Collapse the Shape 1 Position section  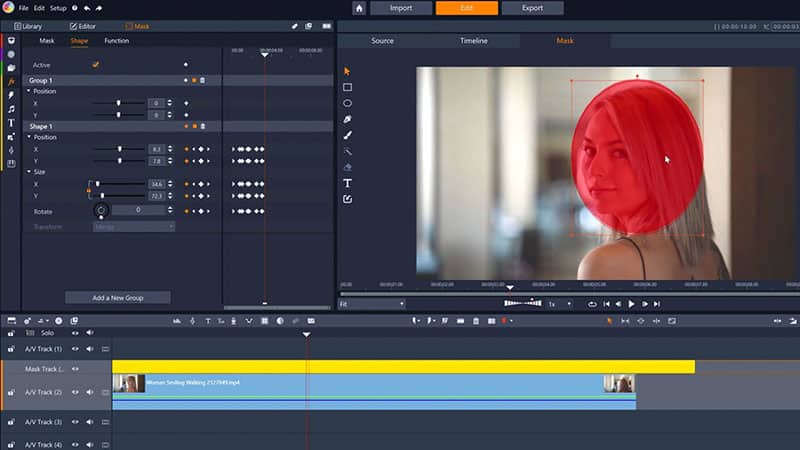(x=29, y=137)
